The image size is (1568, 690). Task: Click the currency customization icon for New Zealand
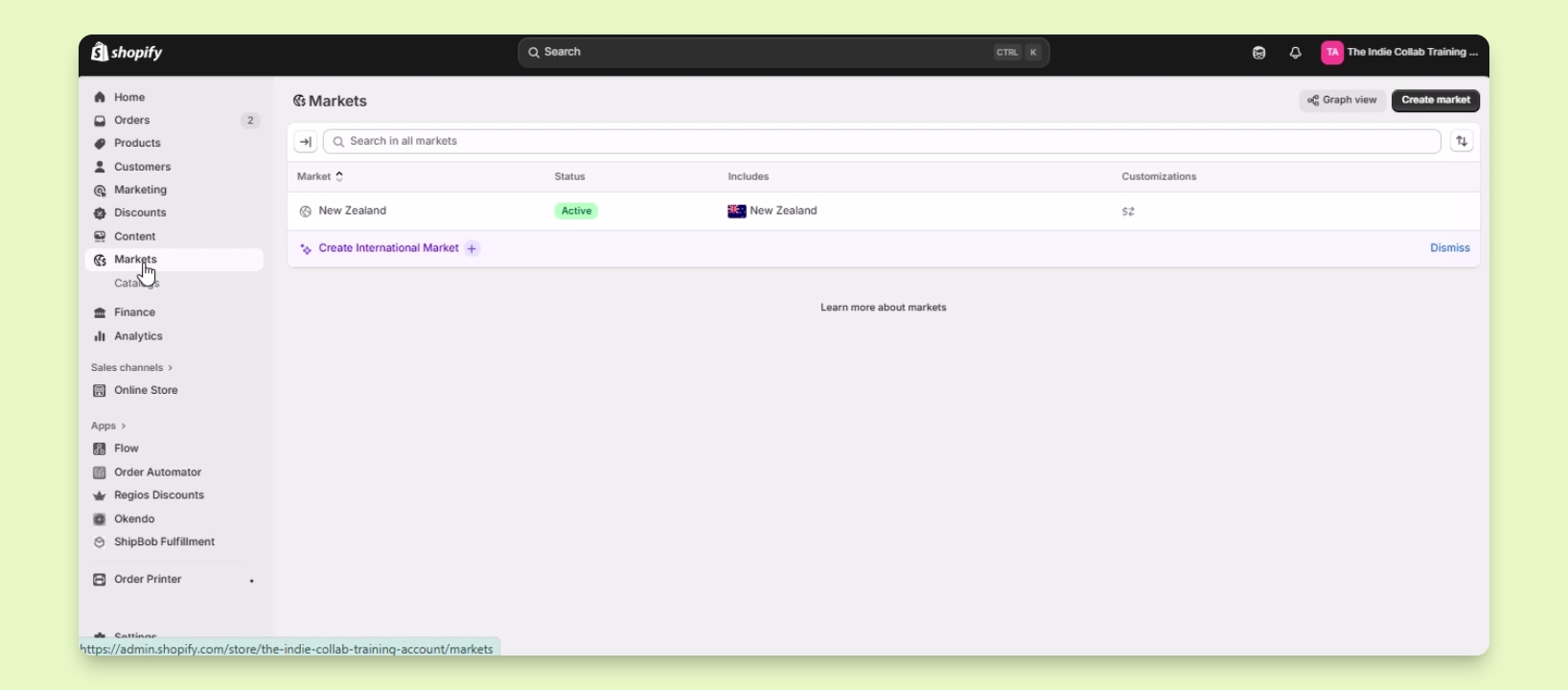point(1129,212)
